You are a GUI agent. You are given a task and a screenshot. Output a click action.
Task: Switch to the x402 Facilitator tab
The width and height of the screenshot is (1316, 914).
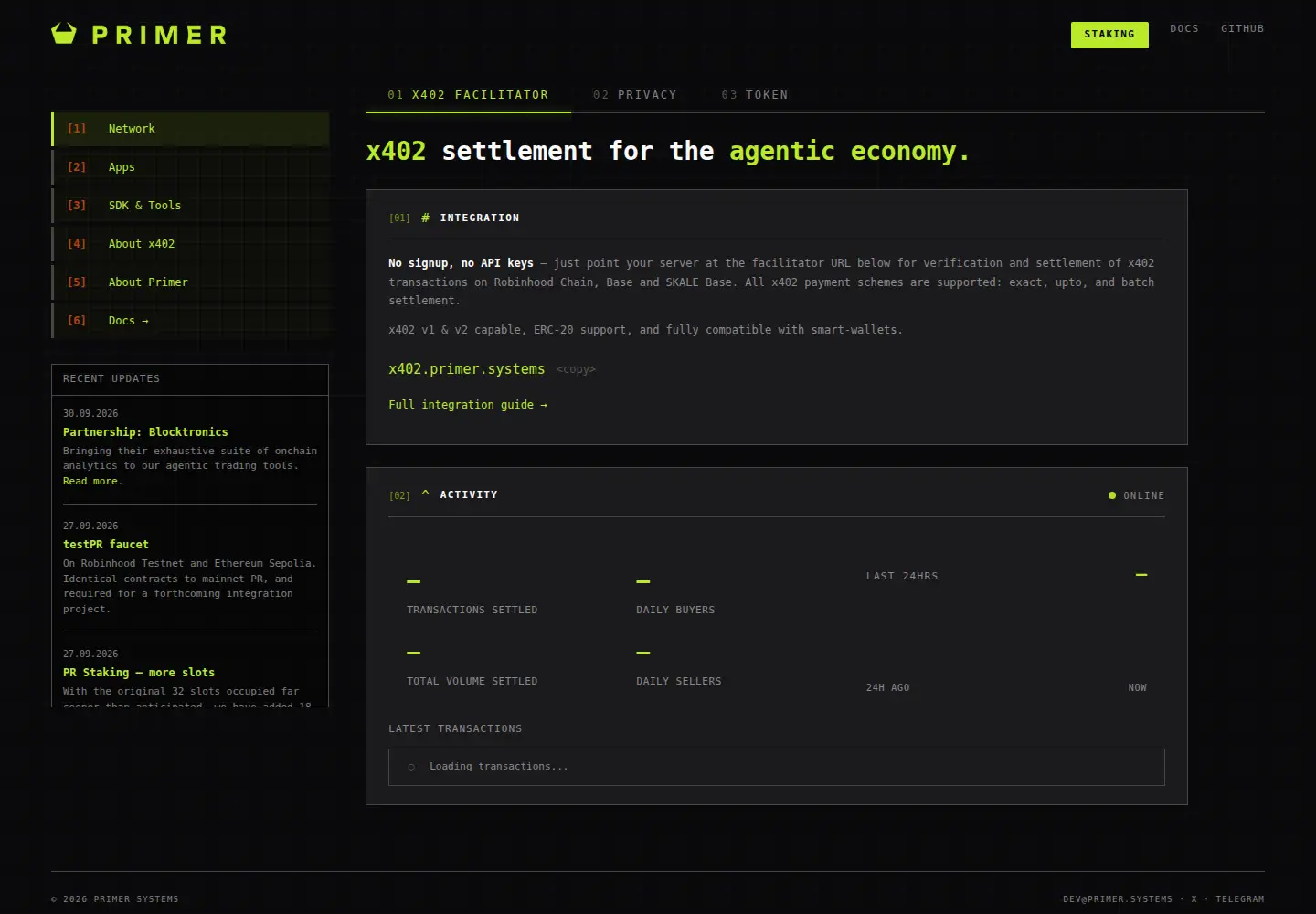(x=468, y=95)
